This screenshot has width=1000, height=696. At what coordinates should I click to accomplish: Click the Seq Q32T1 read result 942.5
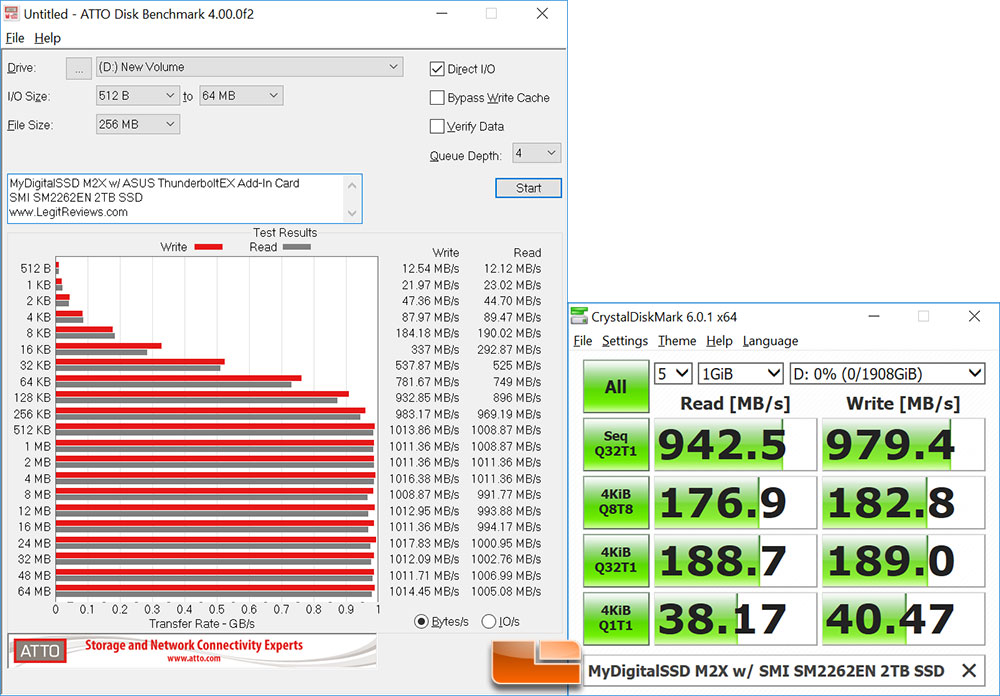pos(735,445)
